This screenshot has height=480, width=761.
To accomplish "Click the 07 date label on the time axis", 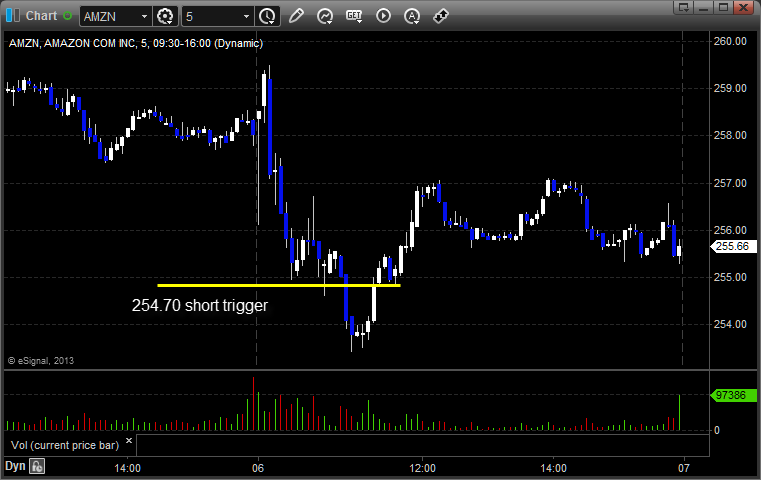I will click(683, 468).
